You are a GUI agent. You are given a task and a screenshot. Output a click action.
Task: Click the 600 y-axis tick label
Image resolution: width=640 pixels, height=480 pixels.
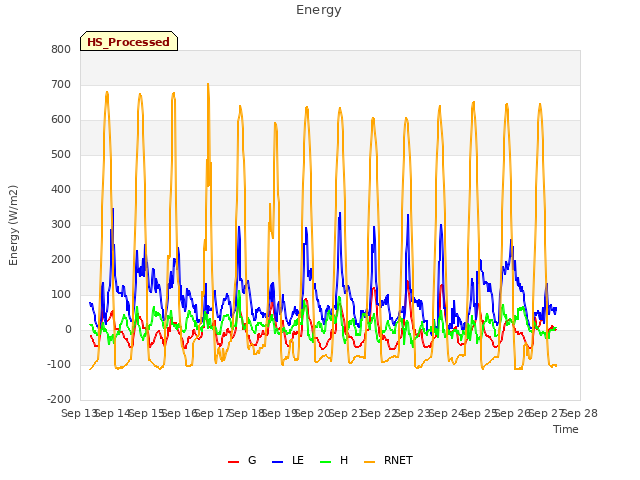(61, 120)
